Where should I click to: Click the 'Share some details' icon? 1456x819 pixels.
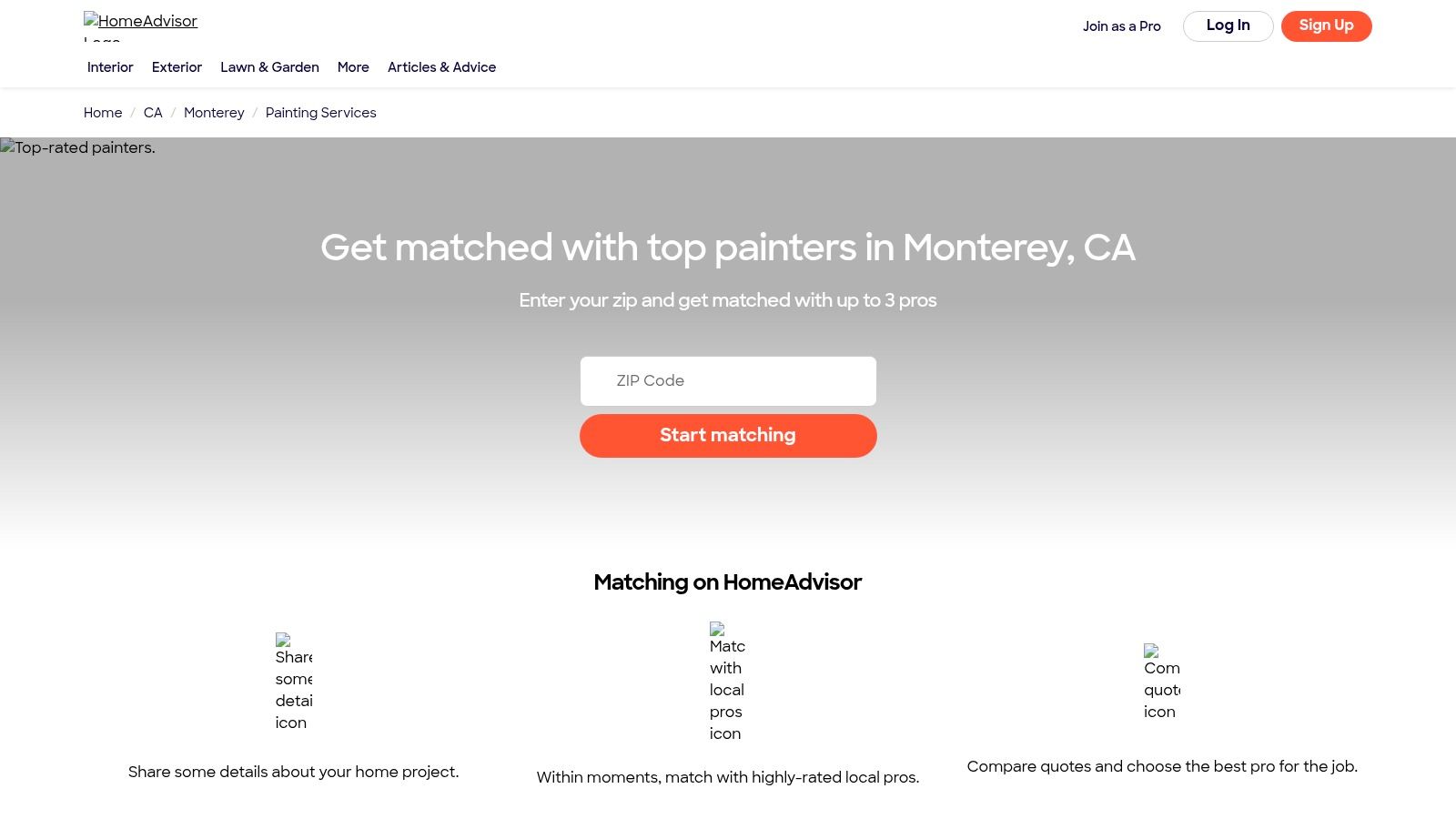tap(293, 682)
